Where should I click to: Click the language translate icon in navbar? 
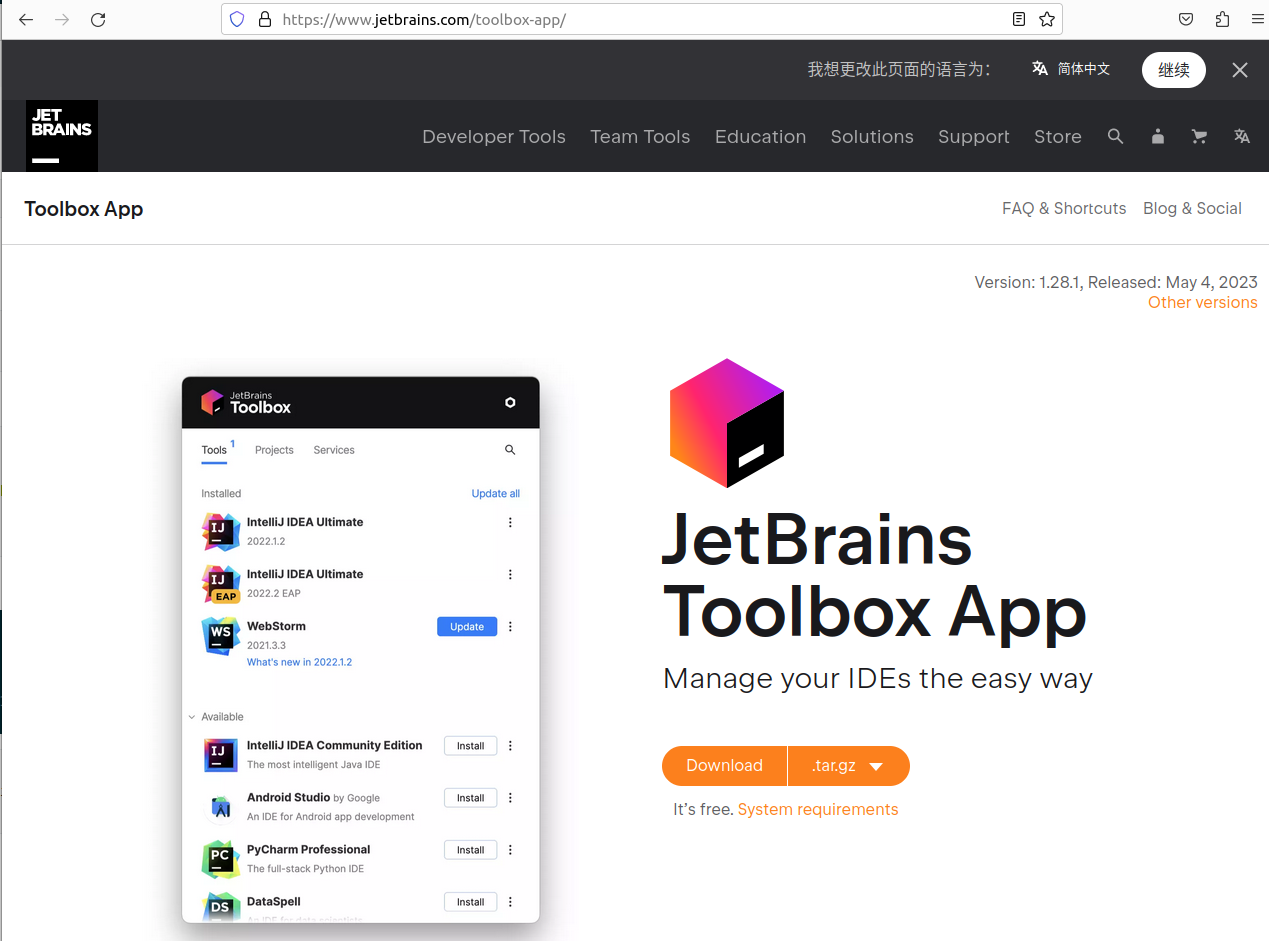[1241, 137]
